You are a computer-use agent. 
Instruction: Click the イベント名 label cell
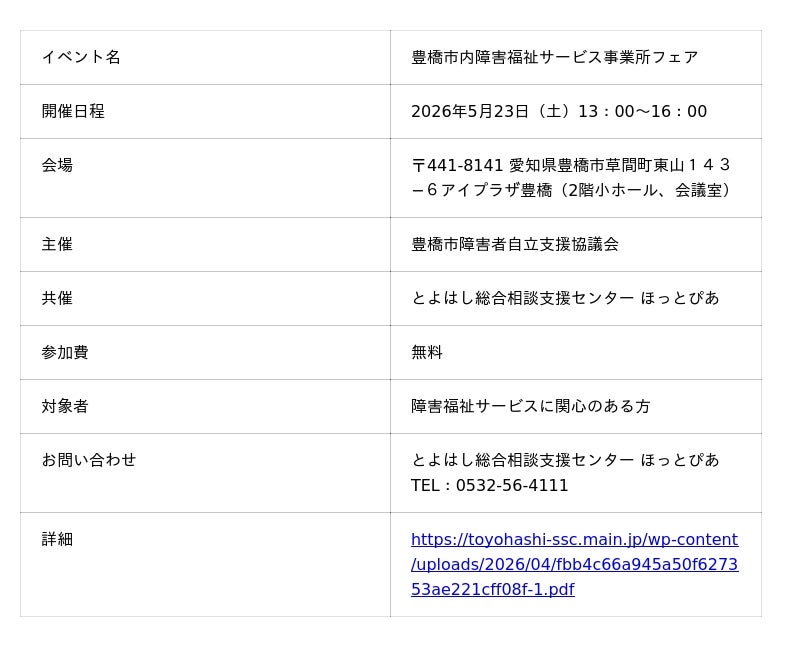click(205, 57)
